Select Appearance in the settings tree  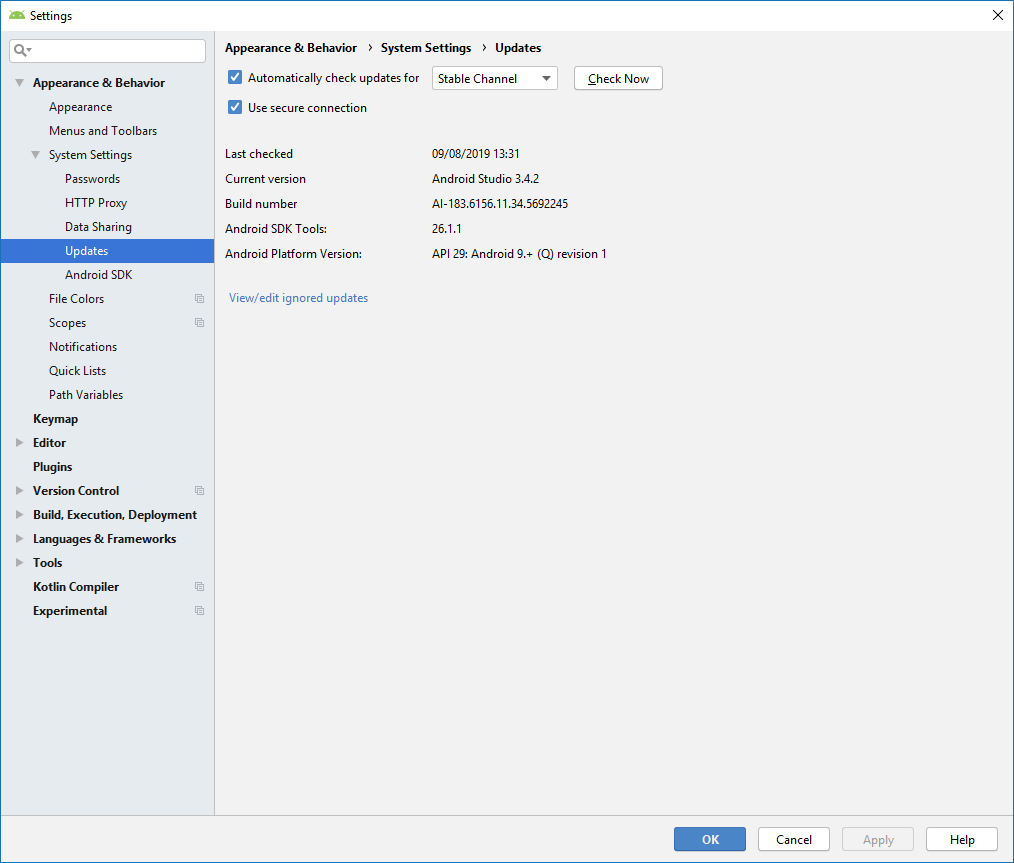tap(80, 107)
